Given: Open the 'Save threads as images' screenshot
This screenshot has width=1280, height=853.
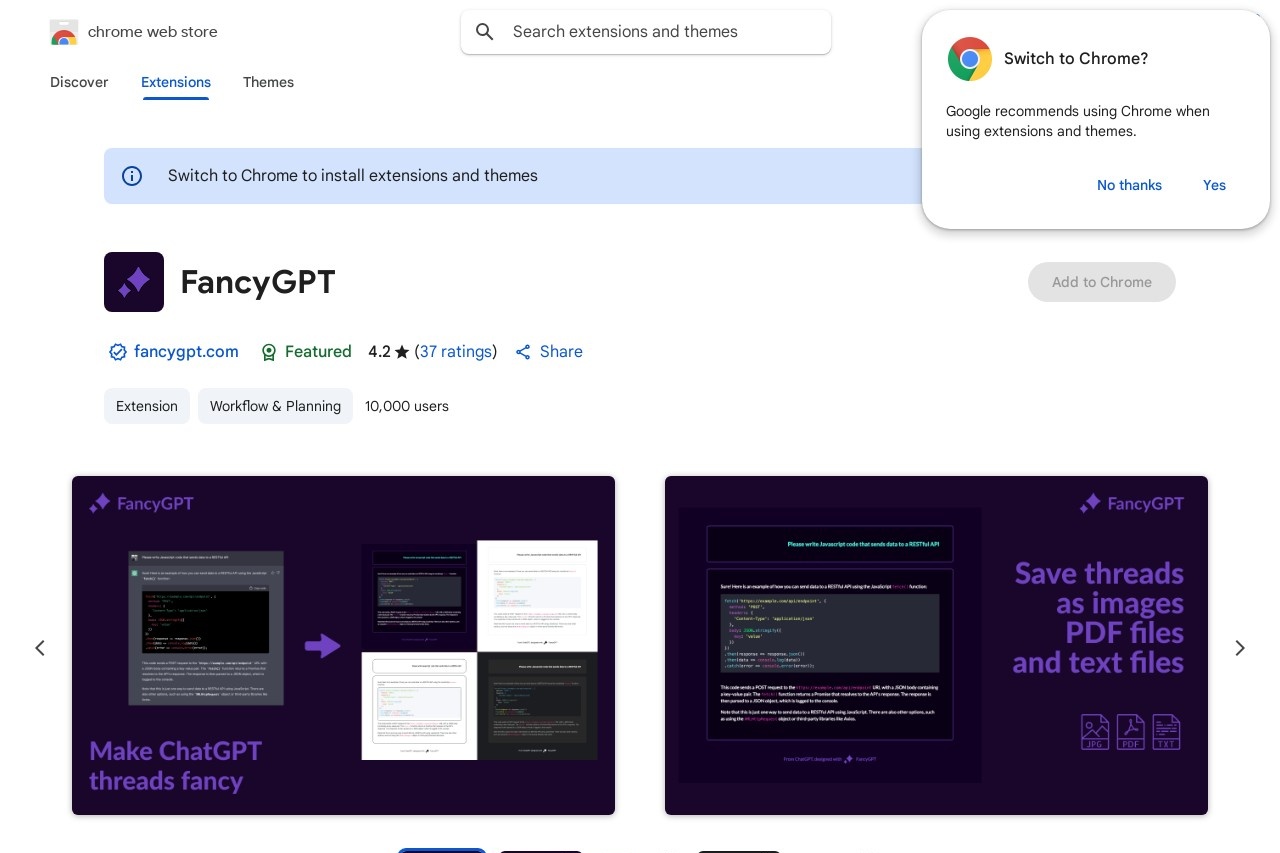Looking at the screenshot, I should click(x=936, y=645).
